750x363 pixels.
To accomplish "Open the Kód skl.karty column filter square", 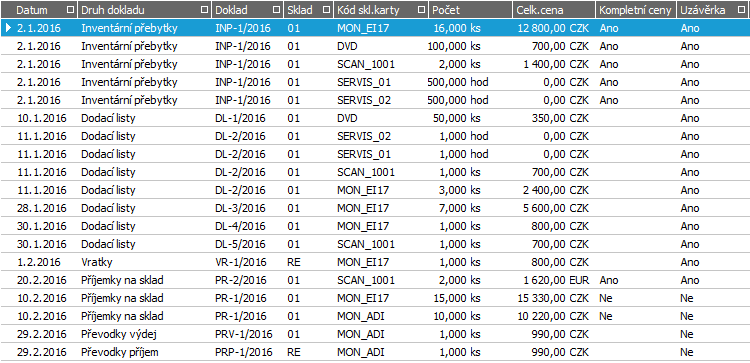I will (x=421, y=10).
